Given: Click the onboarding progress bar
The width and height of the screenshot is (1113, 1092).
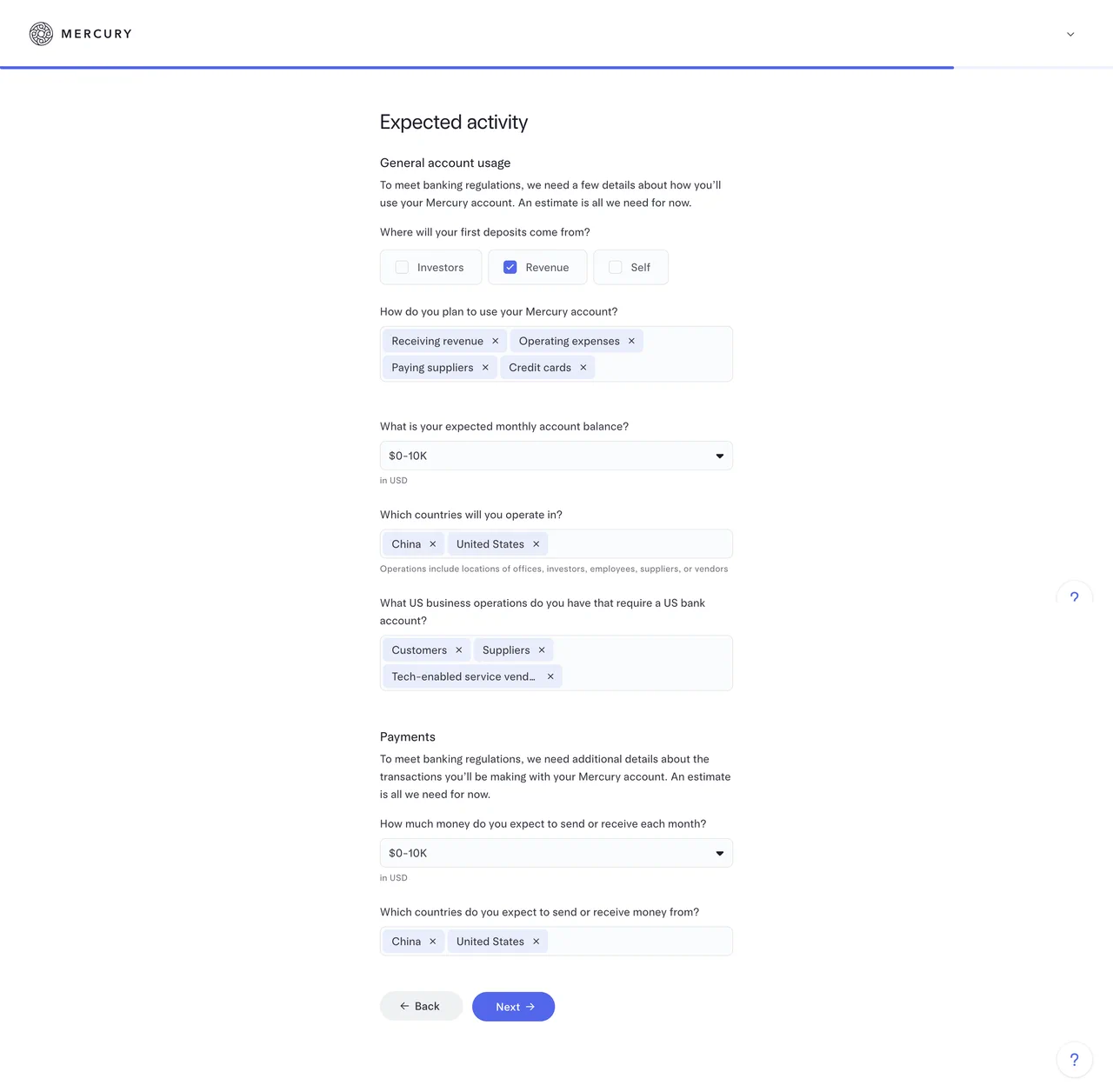Looking at the screenshot, I should pyautogui.click(x=477, y=67).
